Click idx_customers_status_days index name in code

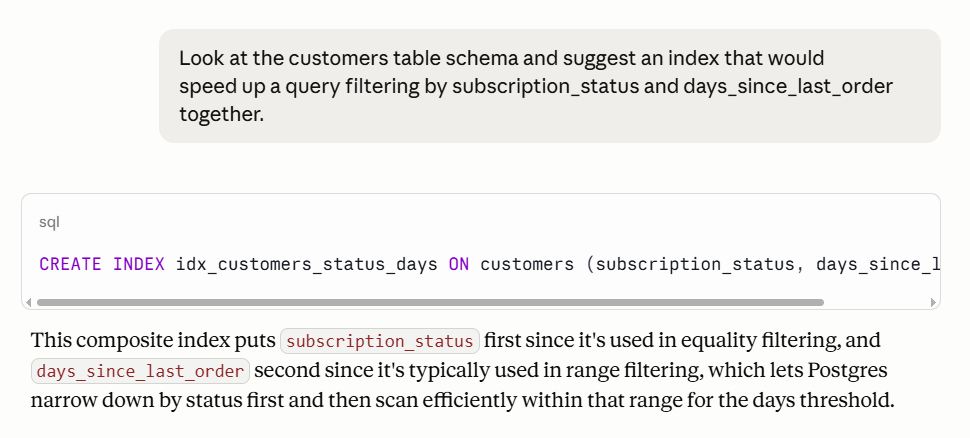(x=307, y=264)
